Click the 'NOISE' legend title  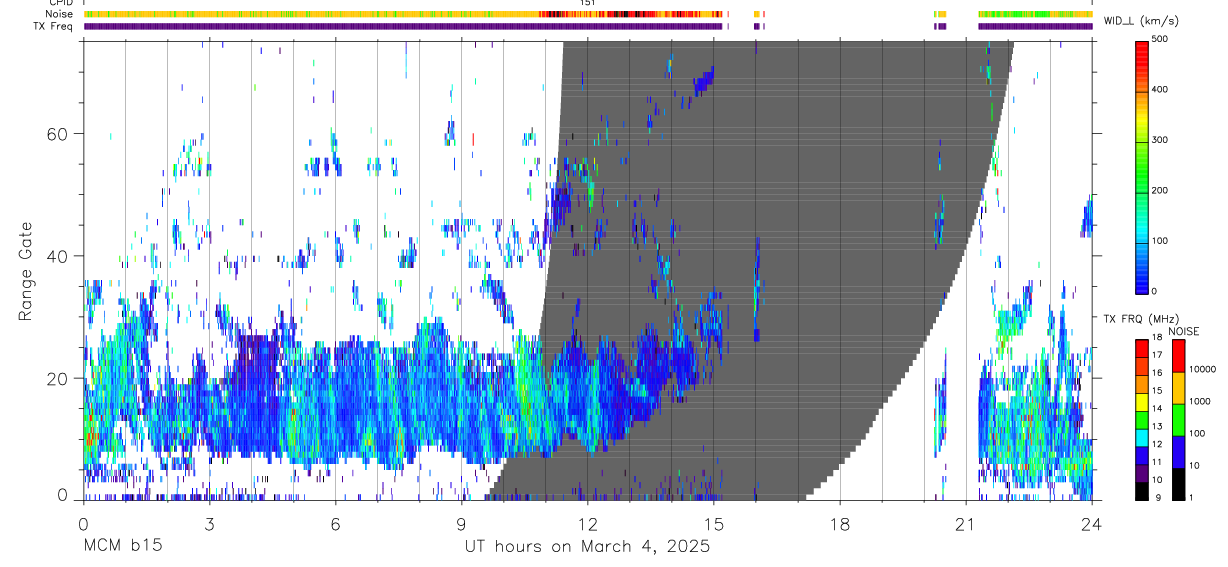click(1183, 331)
